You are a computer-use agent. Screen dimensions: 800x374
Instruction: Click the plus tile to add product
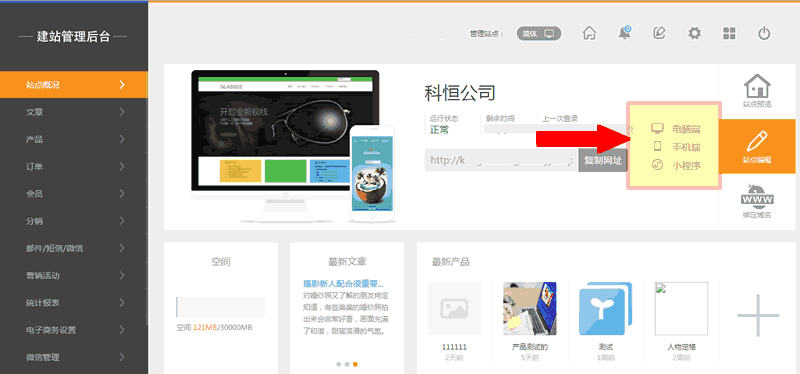[758, 315]
